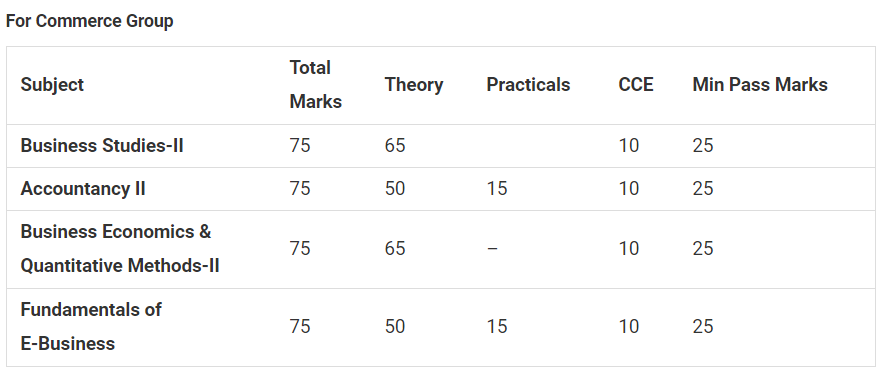This screenshot has height=383, width=893.
Task: Click the Practicals column header
Action: [528, 85]
